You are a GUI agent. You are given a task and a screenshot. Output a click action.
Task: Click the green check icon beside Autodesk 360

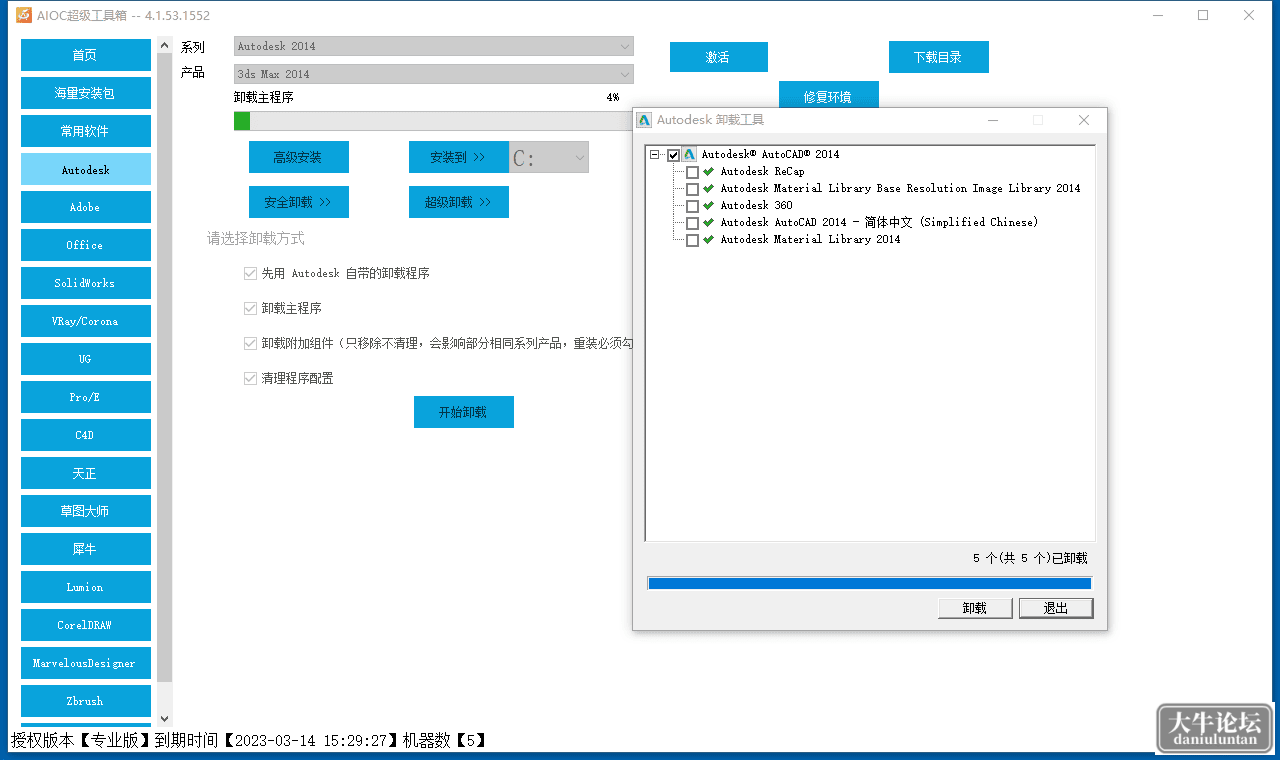click(x=709, y=206)
